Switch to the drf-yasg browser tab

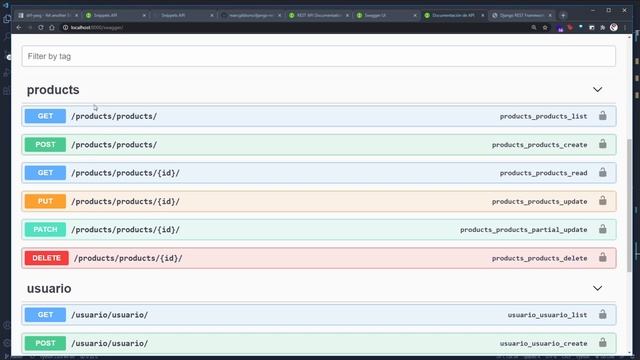(x=47, y=16)
